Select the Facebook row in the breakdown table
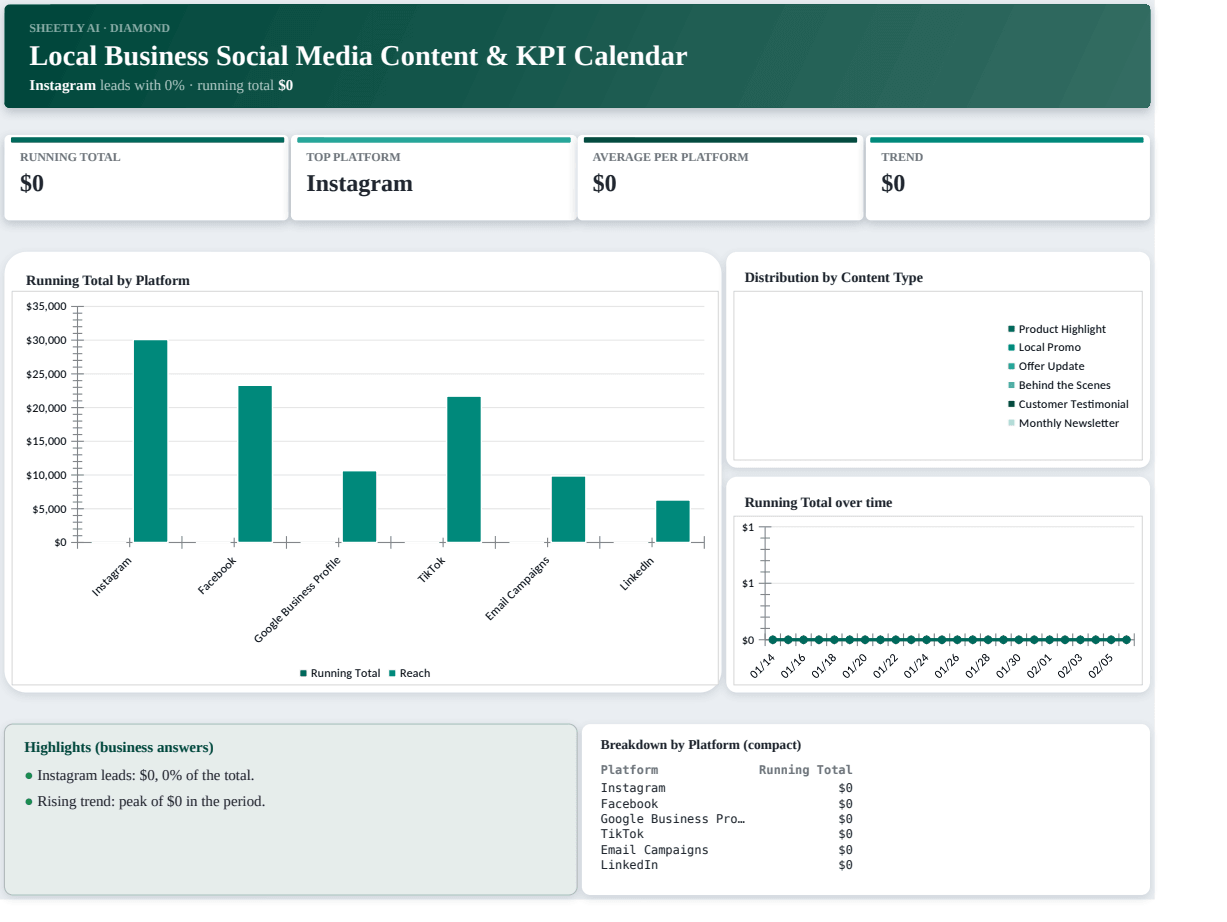Image resolution: width=1227 pixels, height=922 pixels. pyautogui.click(x=727, y=804)
